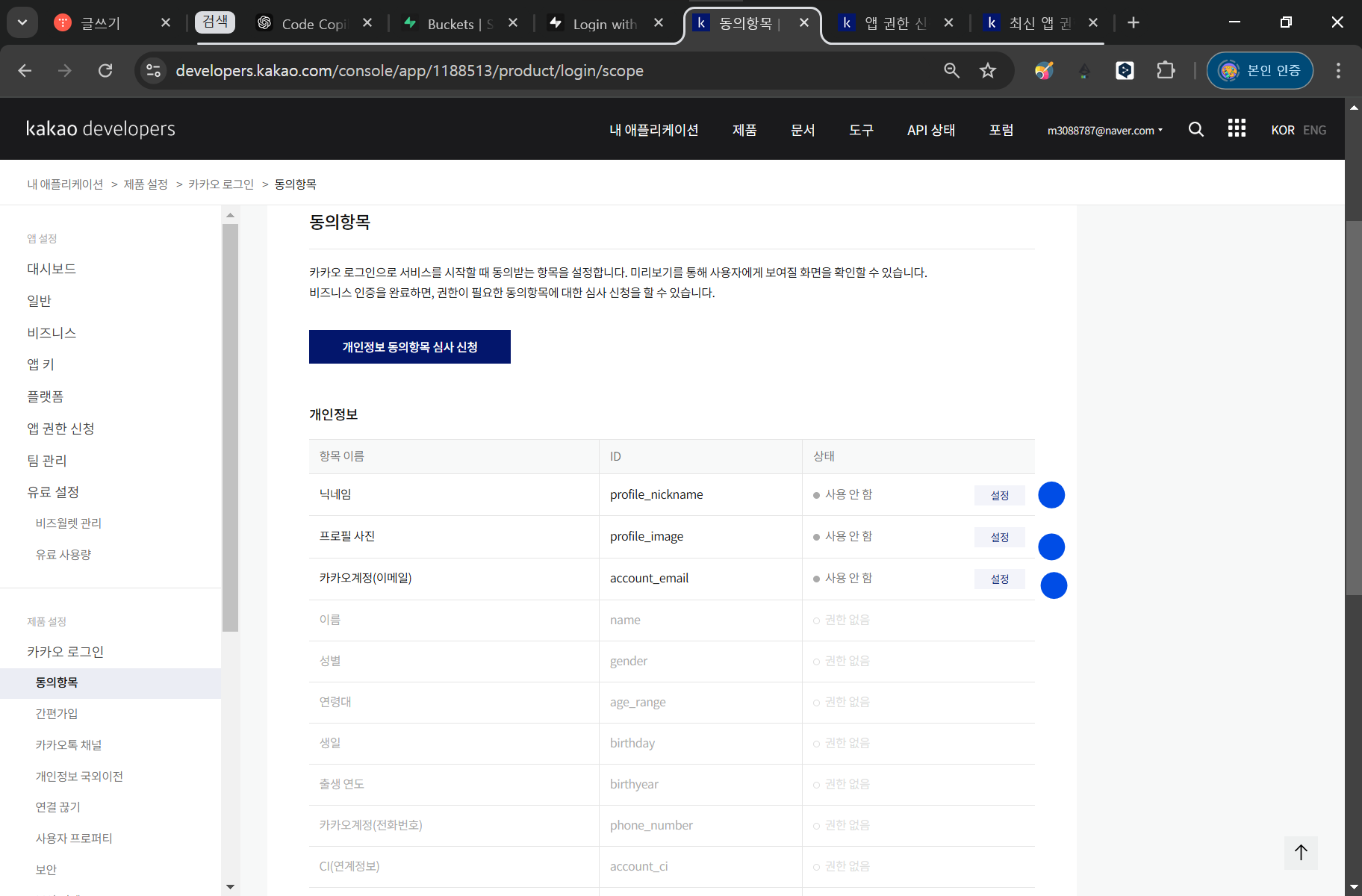Switch to the Code Copi browser tab
Image resolution: width=1362 pixels, height=896 pixels.
[314, 23]
